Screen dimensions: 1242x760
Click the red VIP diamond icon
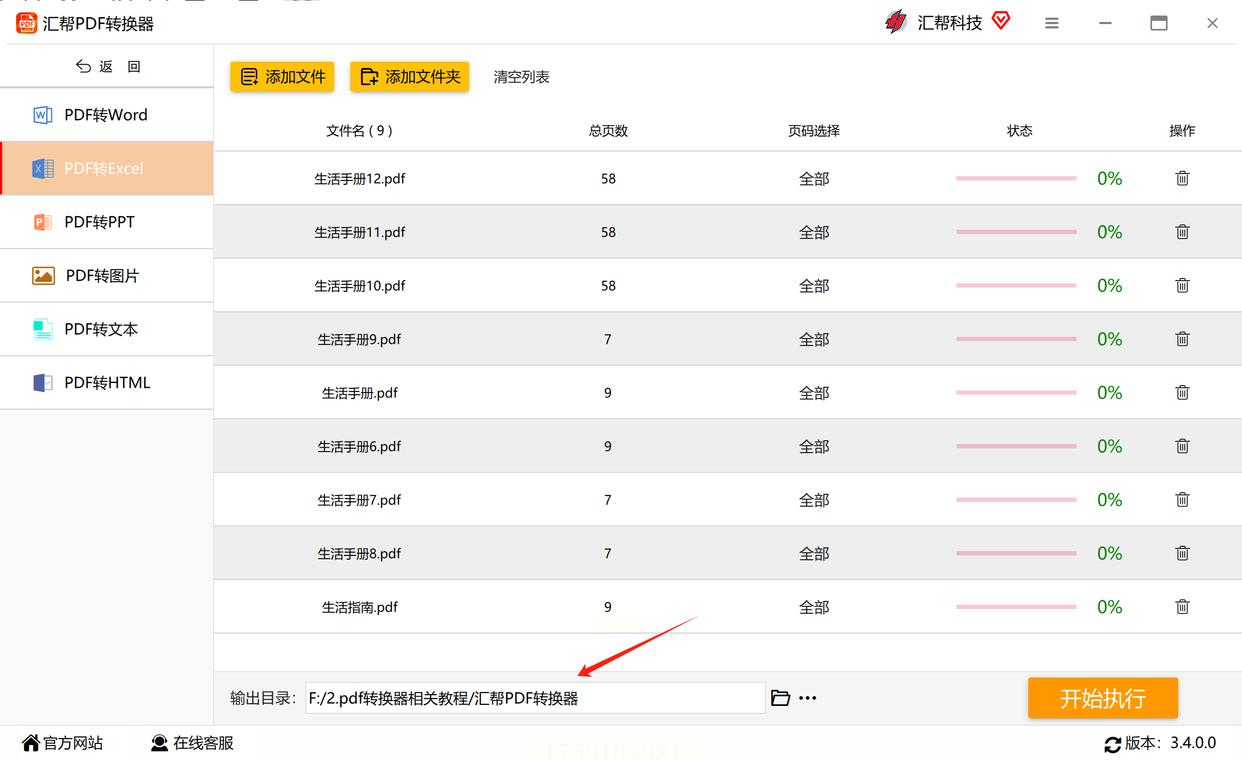pyautogui.click(x=1001, y=21)
